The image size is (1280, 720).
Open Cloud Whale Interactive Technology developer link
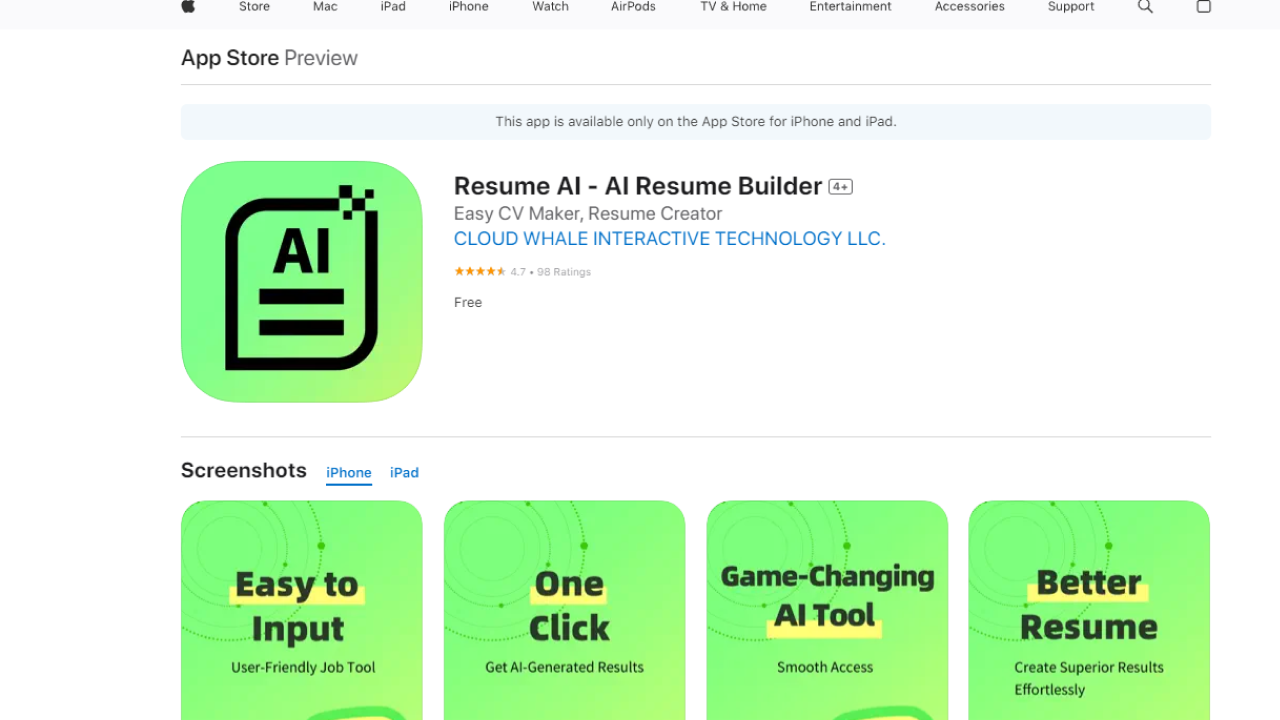pyautogui.click(x=670, y=239)
